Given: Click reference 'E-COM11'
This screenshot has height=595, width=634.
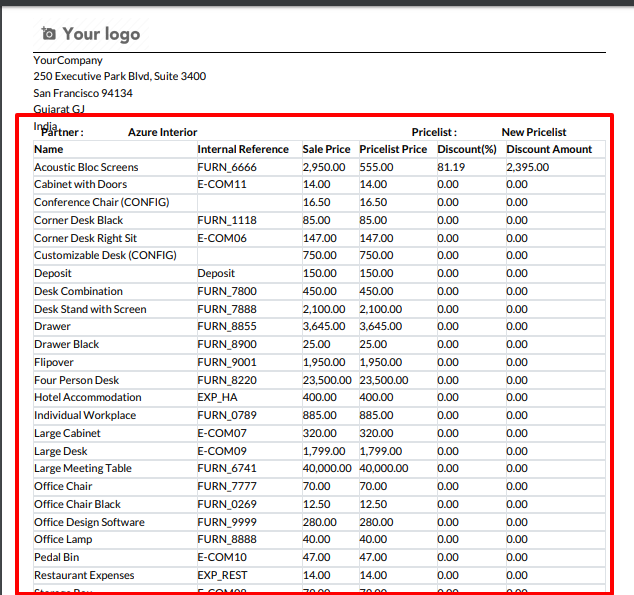Looking at the screenshot, I should (x=222, y=184).
